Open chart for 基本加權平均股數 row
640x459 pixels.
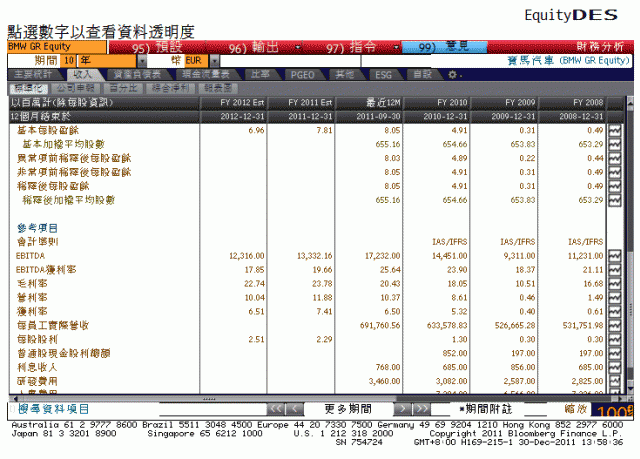(615, 144)
